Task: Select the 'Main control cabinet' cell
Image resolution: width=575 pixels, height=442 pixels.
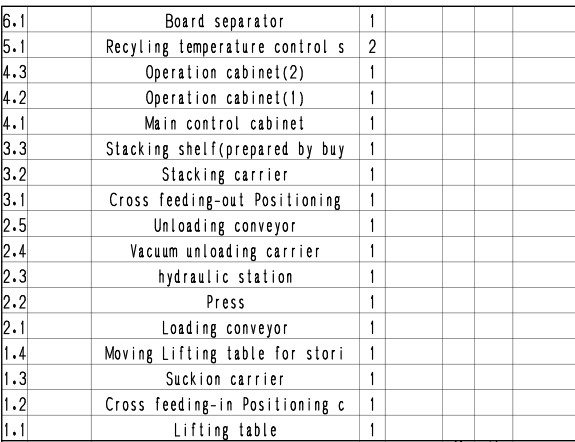Action: (x=225, y=123)
